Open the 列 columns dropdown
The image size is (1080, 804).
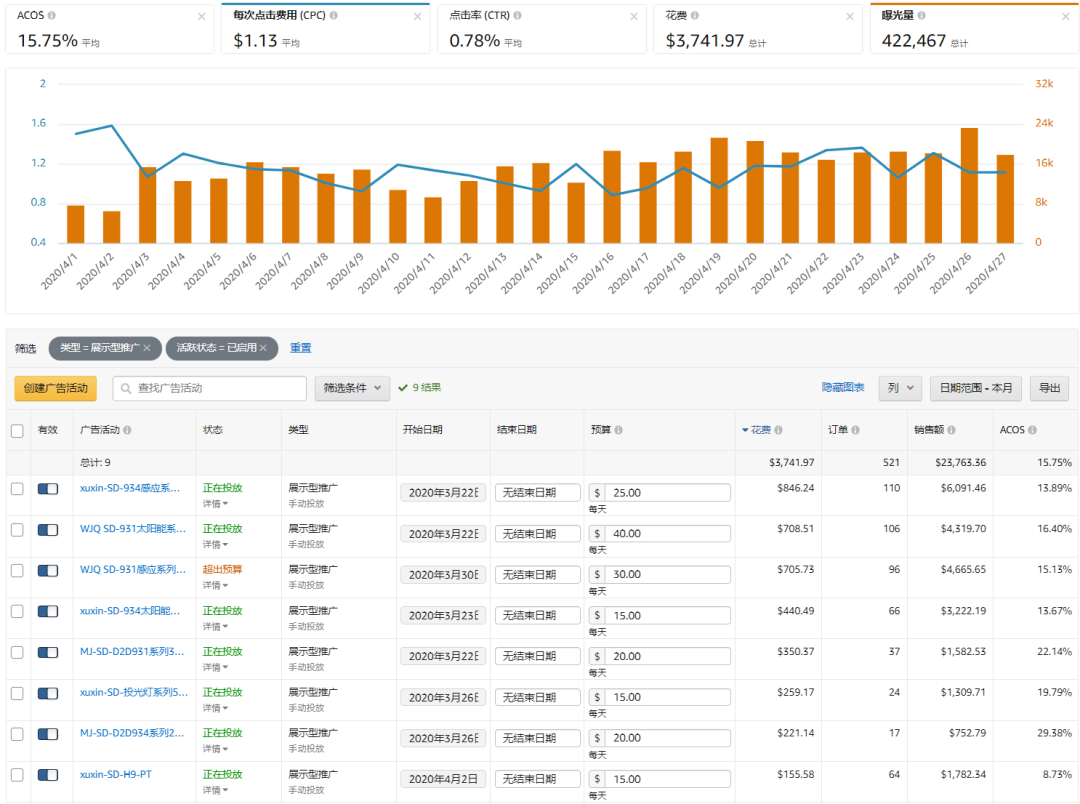tap(900, 388)
